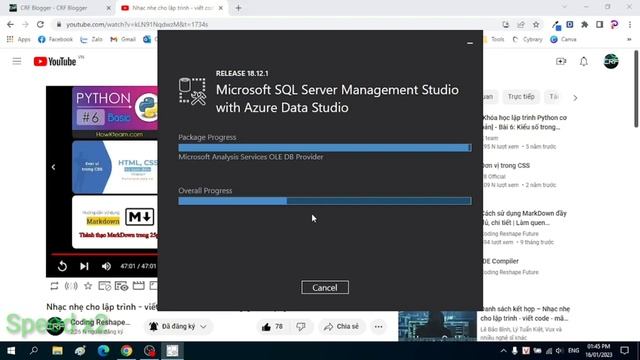The height and width of the screenshot is (360, 640).
Task: Minimize the SSMS installer window
Action: [470, 43]
